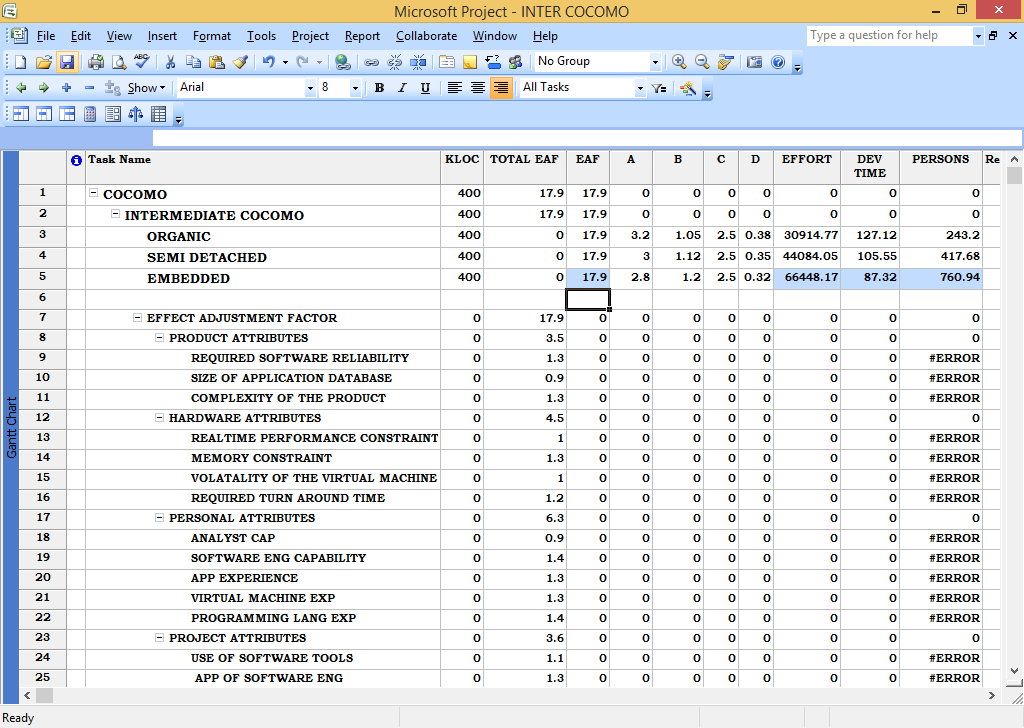Click the Copy Picture icon
This screenshot has height=728, width=1024.
pyautogui.click(x=757, y=61)
